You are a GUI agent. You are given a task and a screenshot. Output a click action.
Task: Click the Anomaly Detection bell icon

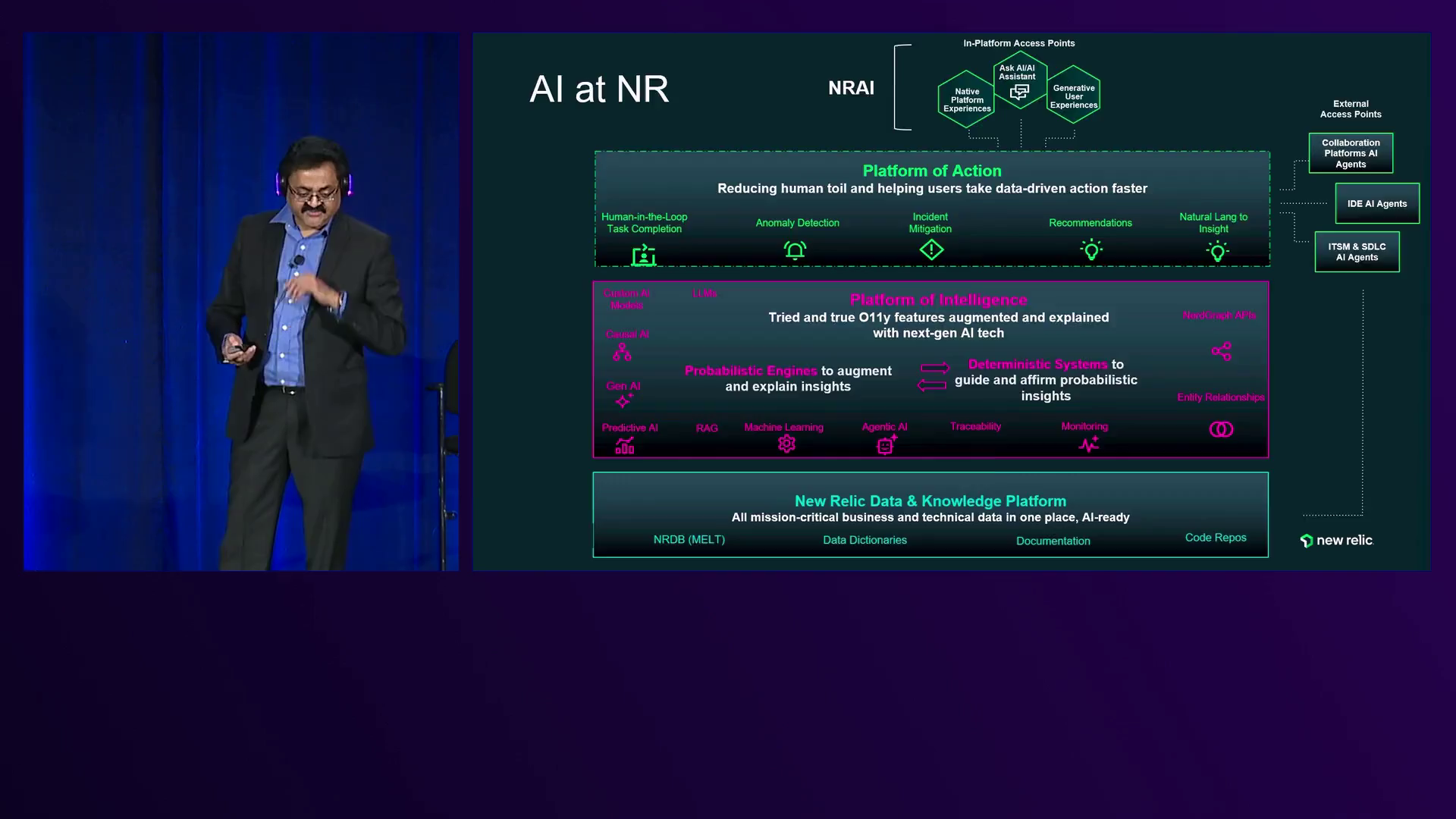coord(795,250)
